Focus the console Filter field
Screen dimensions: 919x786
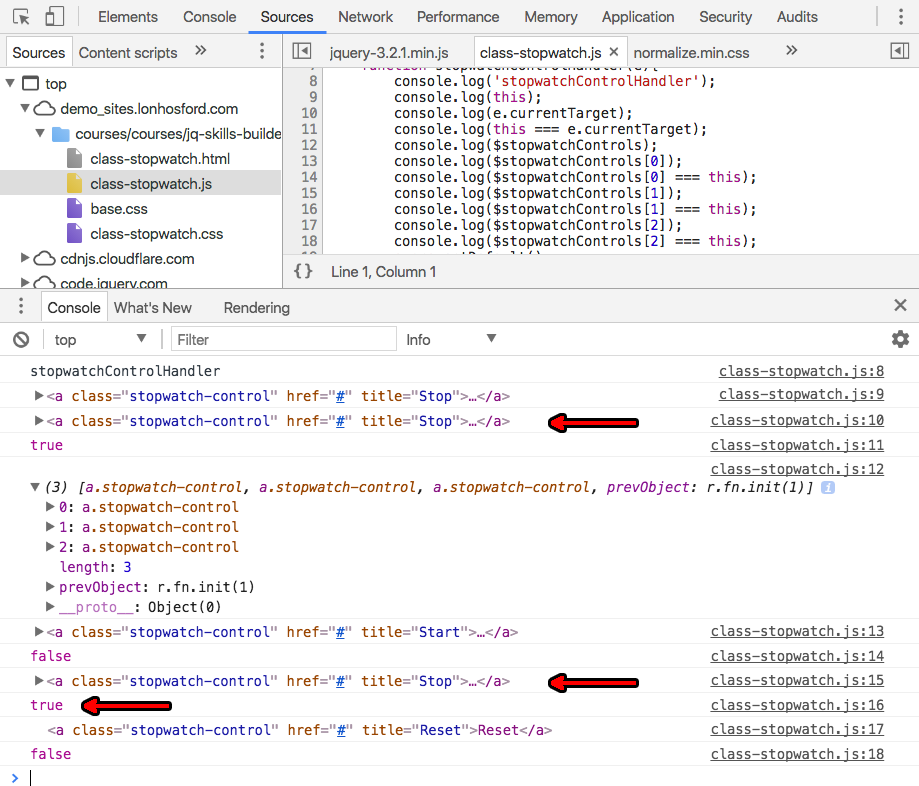284,339
